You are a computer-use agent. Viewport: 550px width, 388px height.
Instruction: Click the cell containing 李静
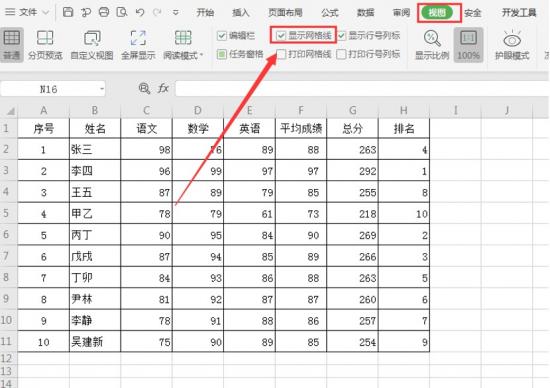(95, 320)
